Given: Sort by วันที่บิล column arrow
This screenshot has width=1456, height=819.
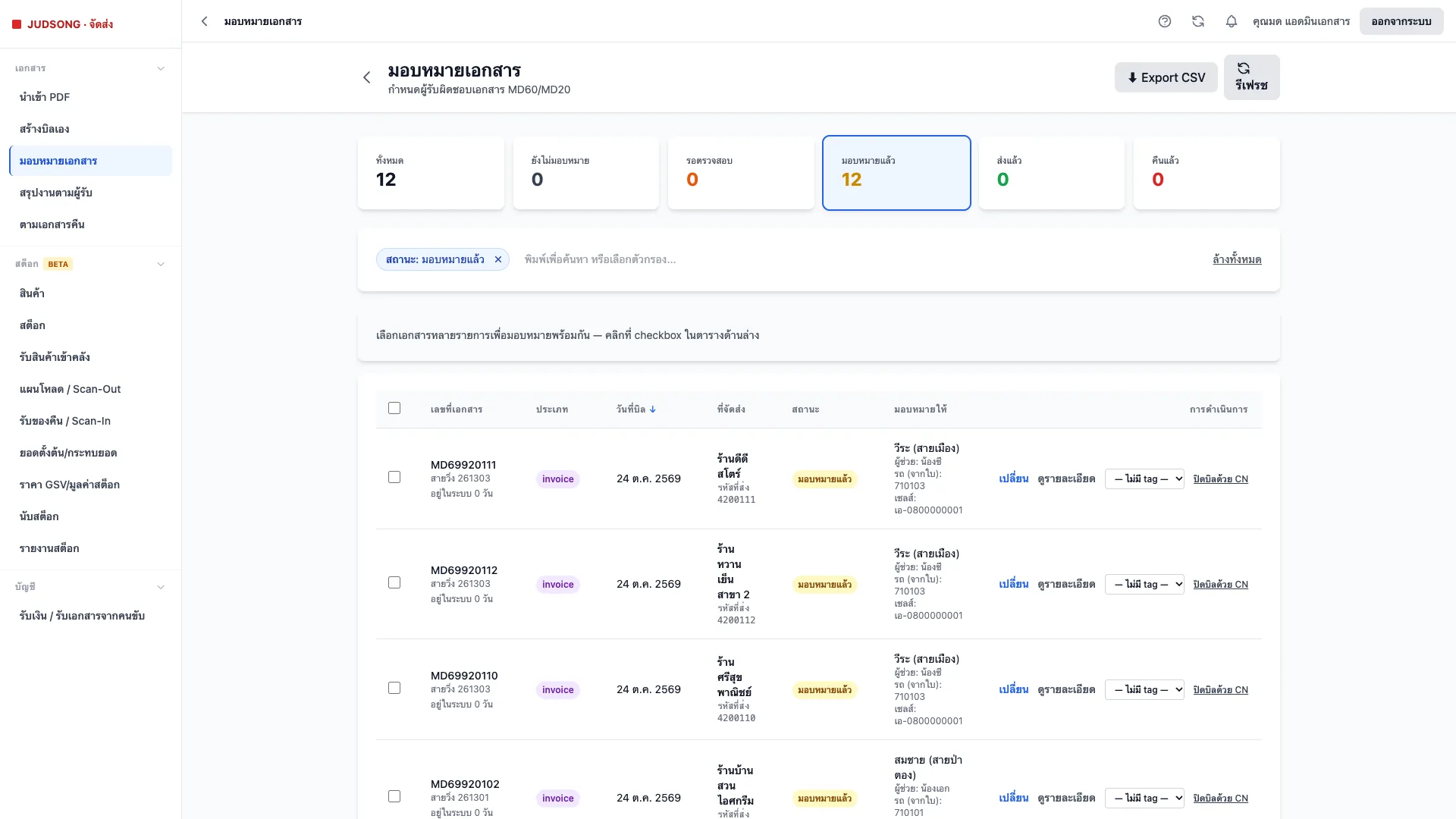Looking at the screenshot, I should click(x=653, y=409).
